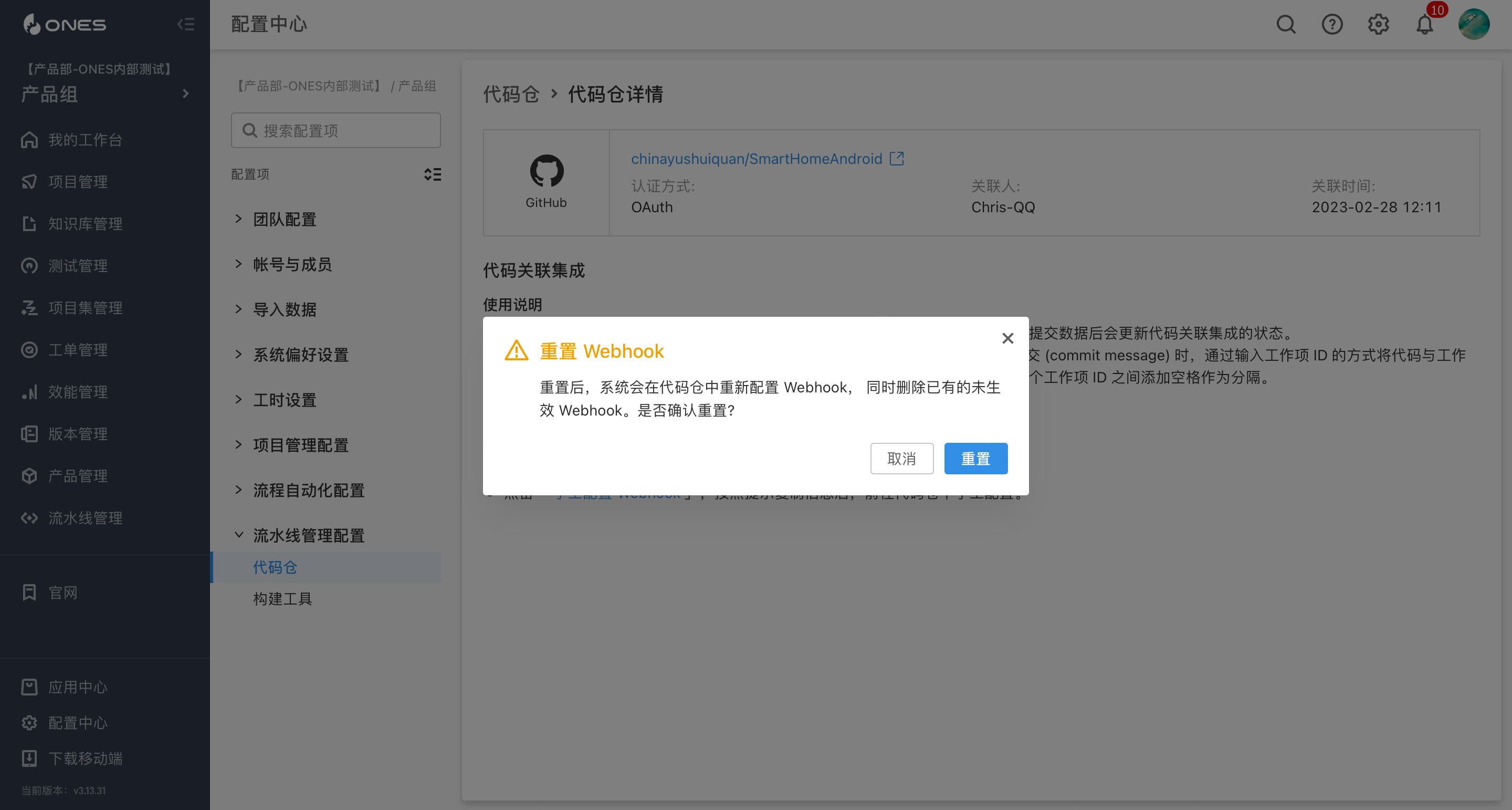Expand the 产品组 team switcher arrow
1512x810 pixels.
pos(185,94)
